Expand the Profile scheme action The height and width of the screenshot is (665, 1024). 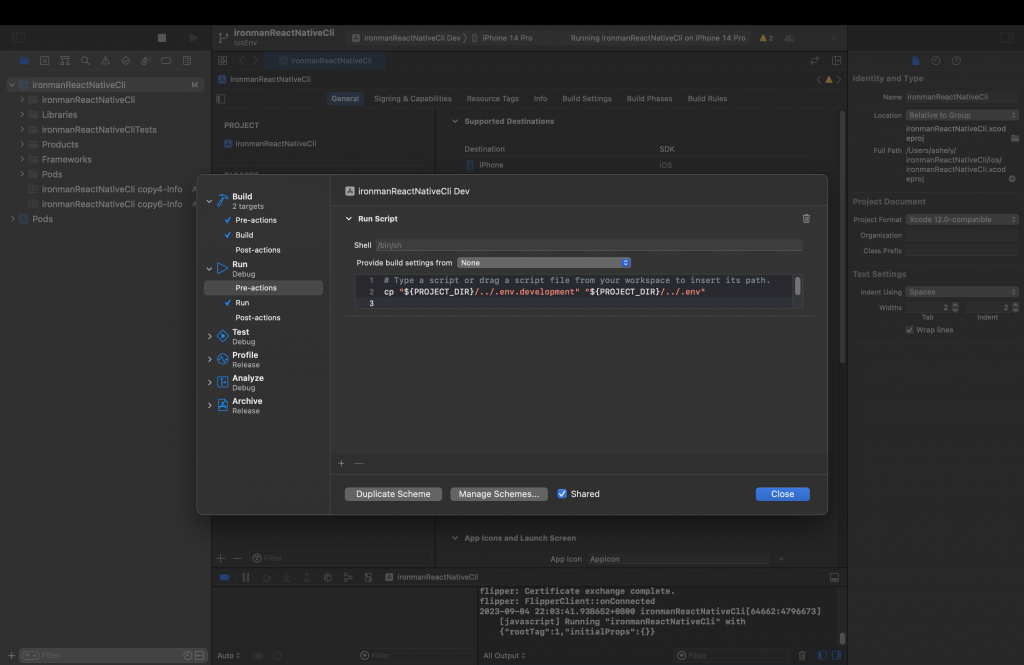pyautogui.click(x=210, y=359)
